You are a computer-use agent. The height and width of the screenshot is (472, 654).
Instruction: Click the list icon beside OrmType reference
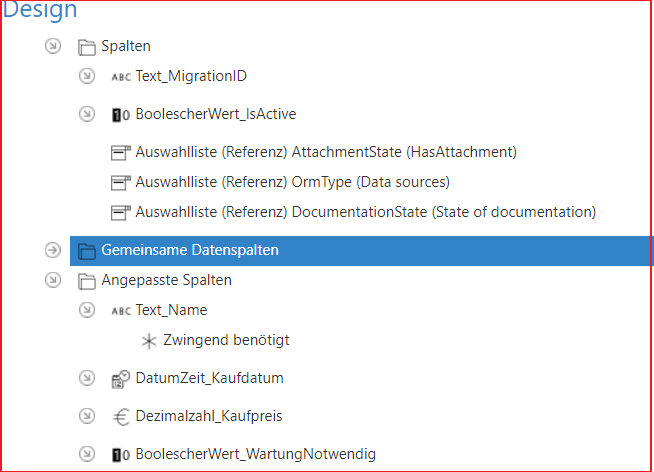coord(121,183)
